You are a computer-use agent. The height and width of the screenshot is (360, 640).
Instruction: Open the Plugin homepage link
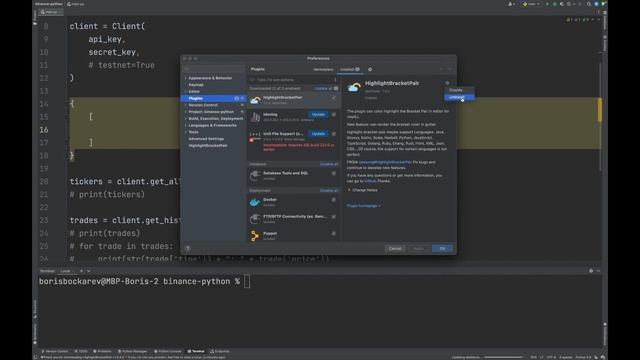[x=363, y=206]
